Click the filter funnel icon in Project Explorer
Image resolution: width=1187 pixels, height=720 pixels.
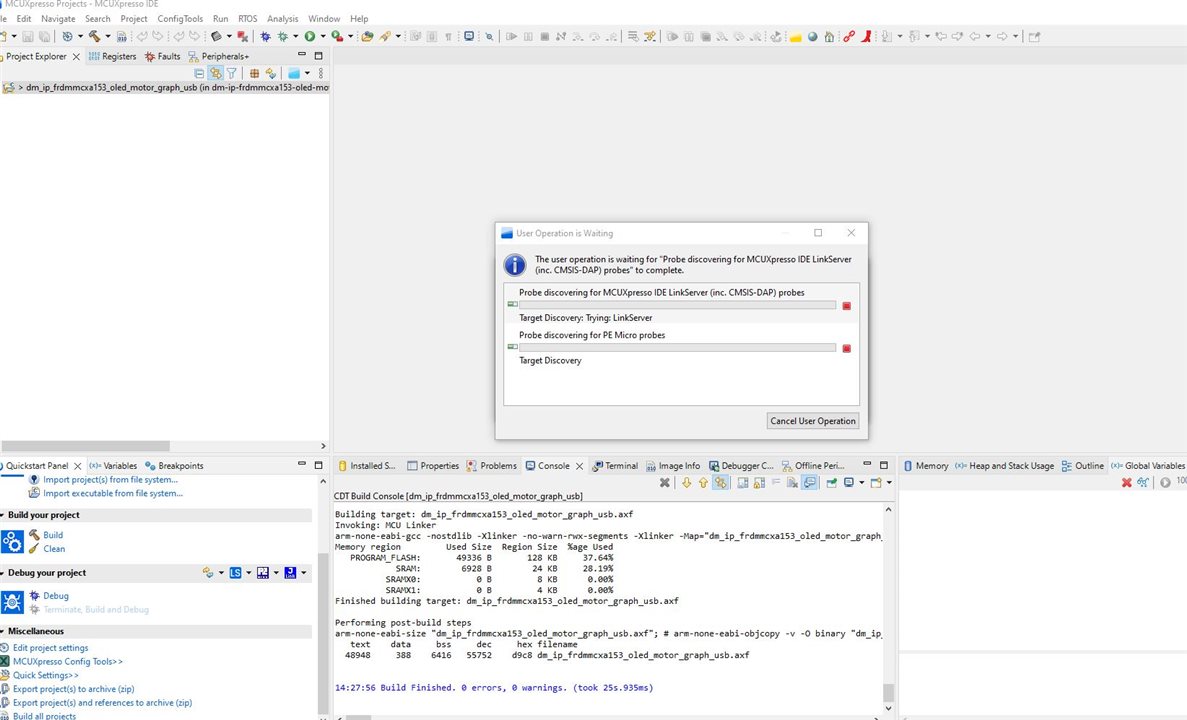pyautogui.click(x=232, y=73)
